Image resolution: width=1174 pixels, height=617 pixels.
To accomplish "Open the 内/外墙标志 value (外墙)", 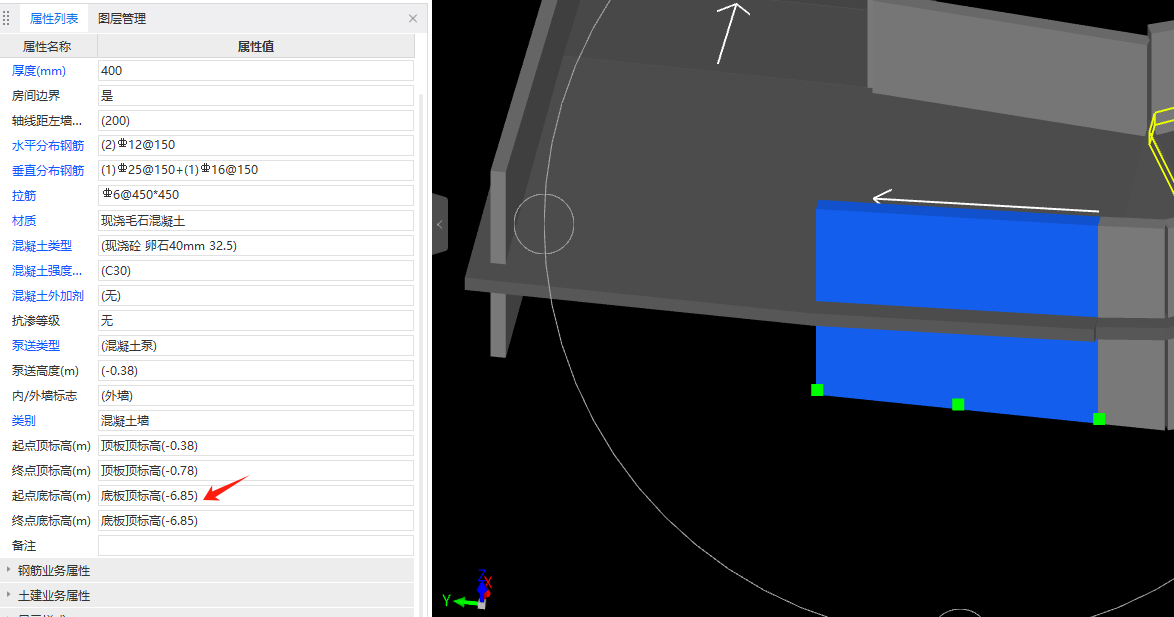I will pos(256,395).
